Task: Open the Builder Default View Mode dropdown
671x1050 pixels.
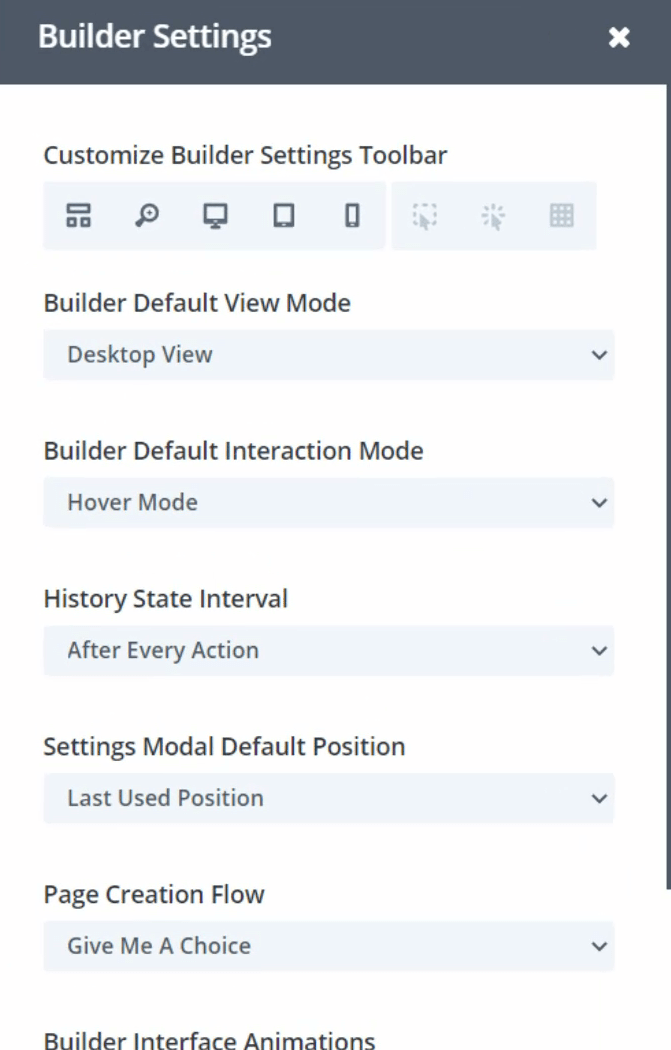Action: [328, 355]
